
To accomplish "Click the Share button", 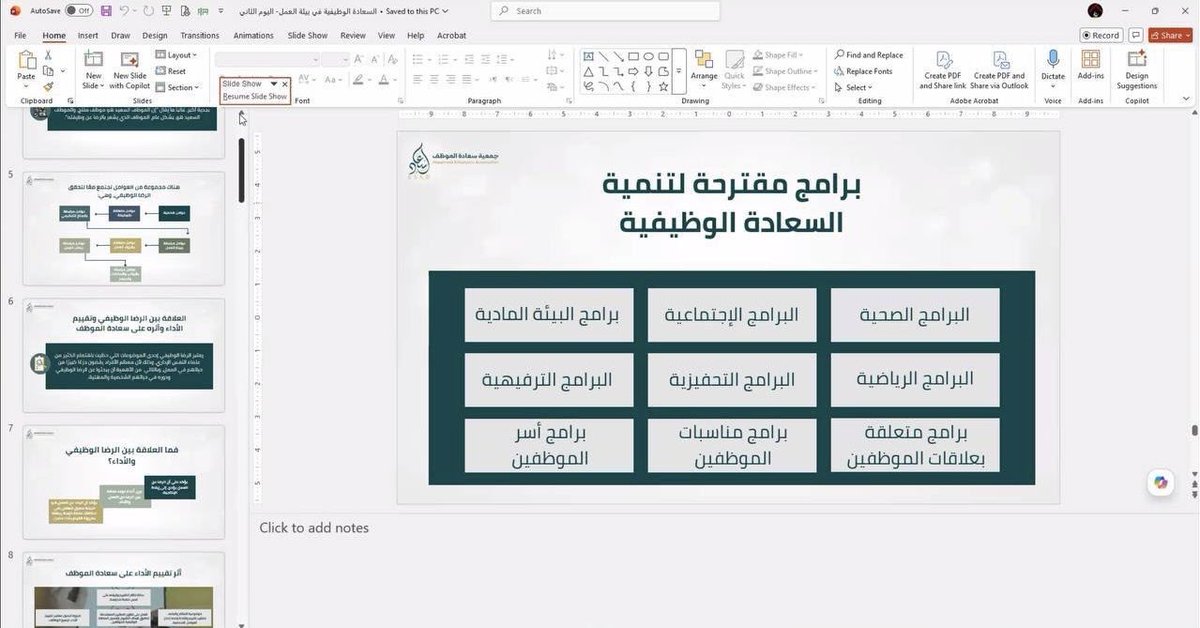I will pos(1170,35).
